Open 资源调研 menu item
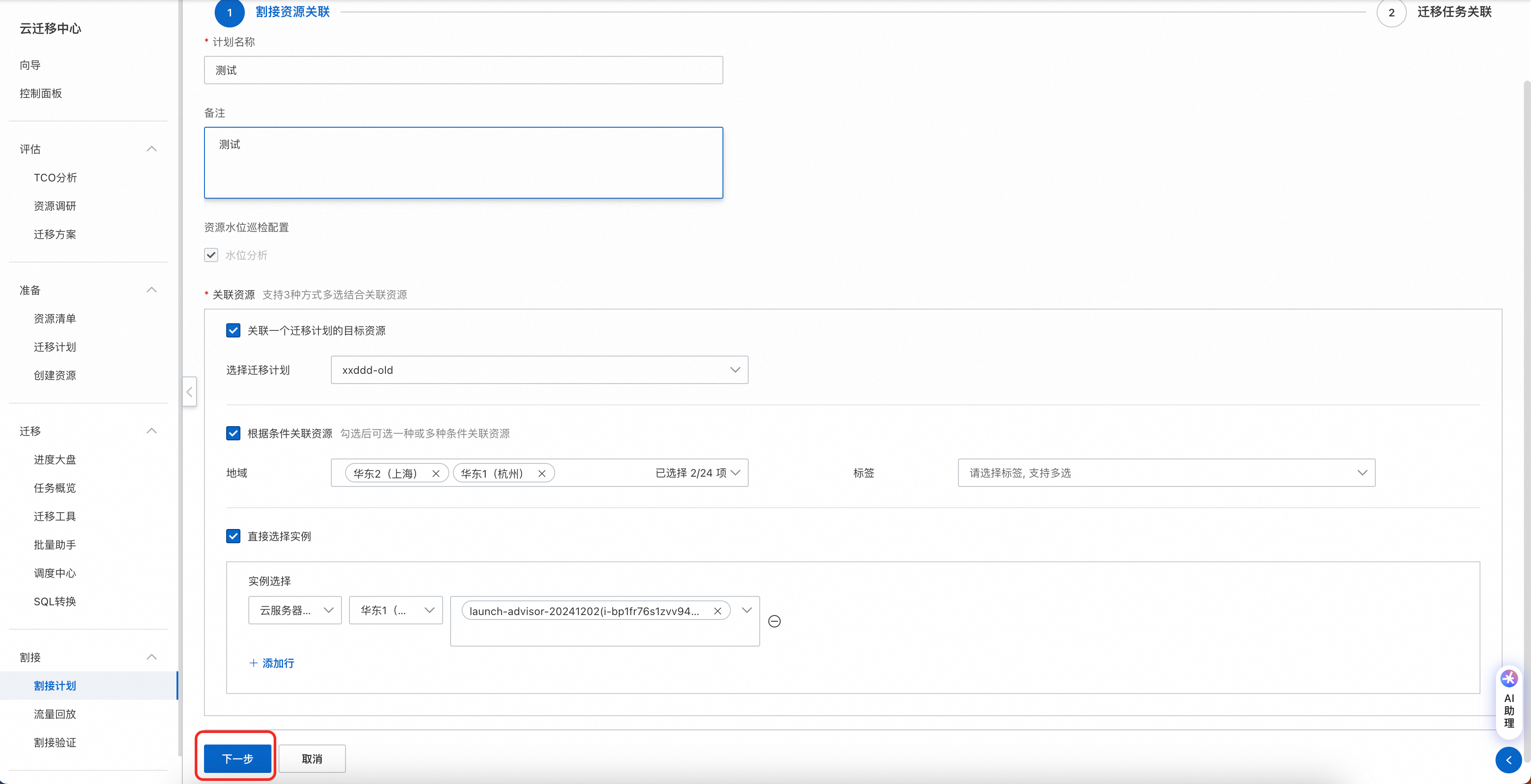Screen dimensions: 1531x784 click(x=55, y=206)
